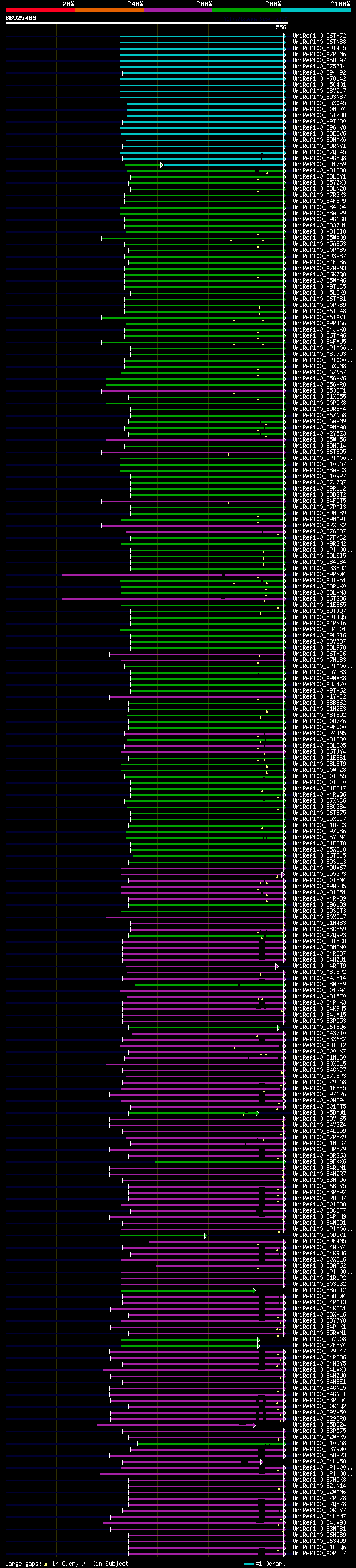Click the orange ~40% identity legend segment
356x1568 pixels.
click(x=109, y=10)
